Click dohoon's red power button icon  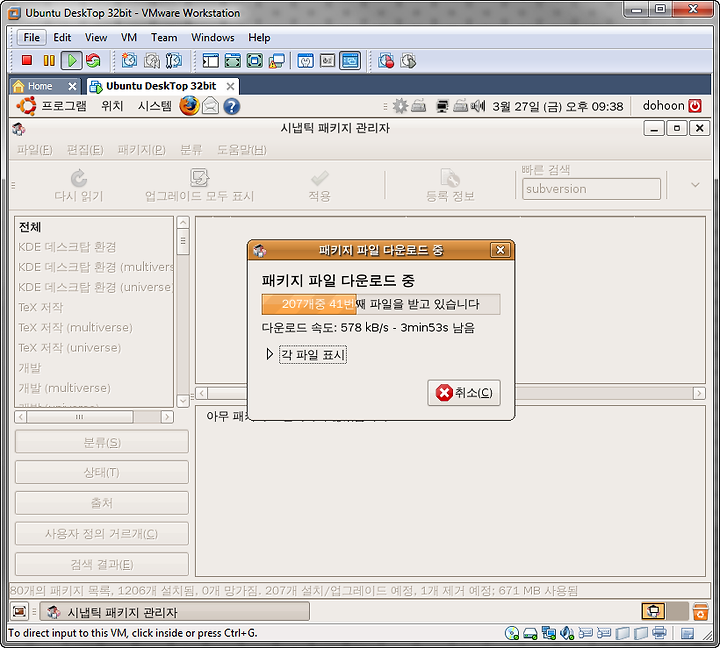695,106
